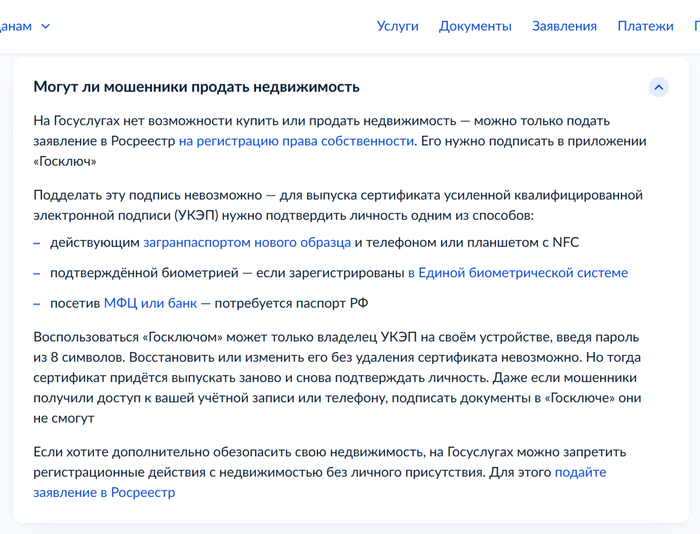Click the truncated «данам» label in the header

click(16, 26)
